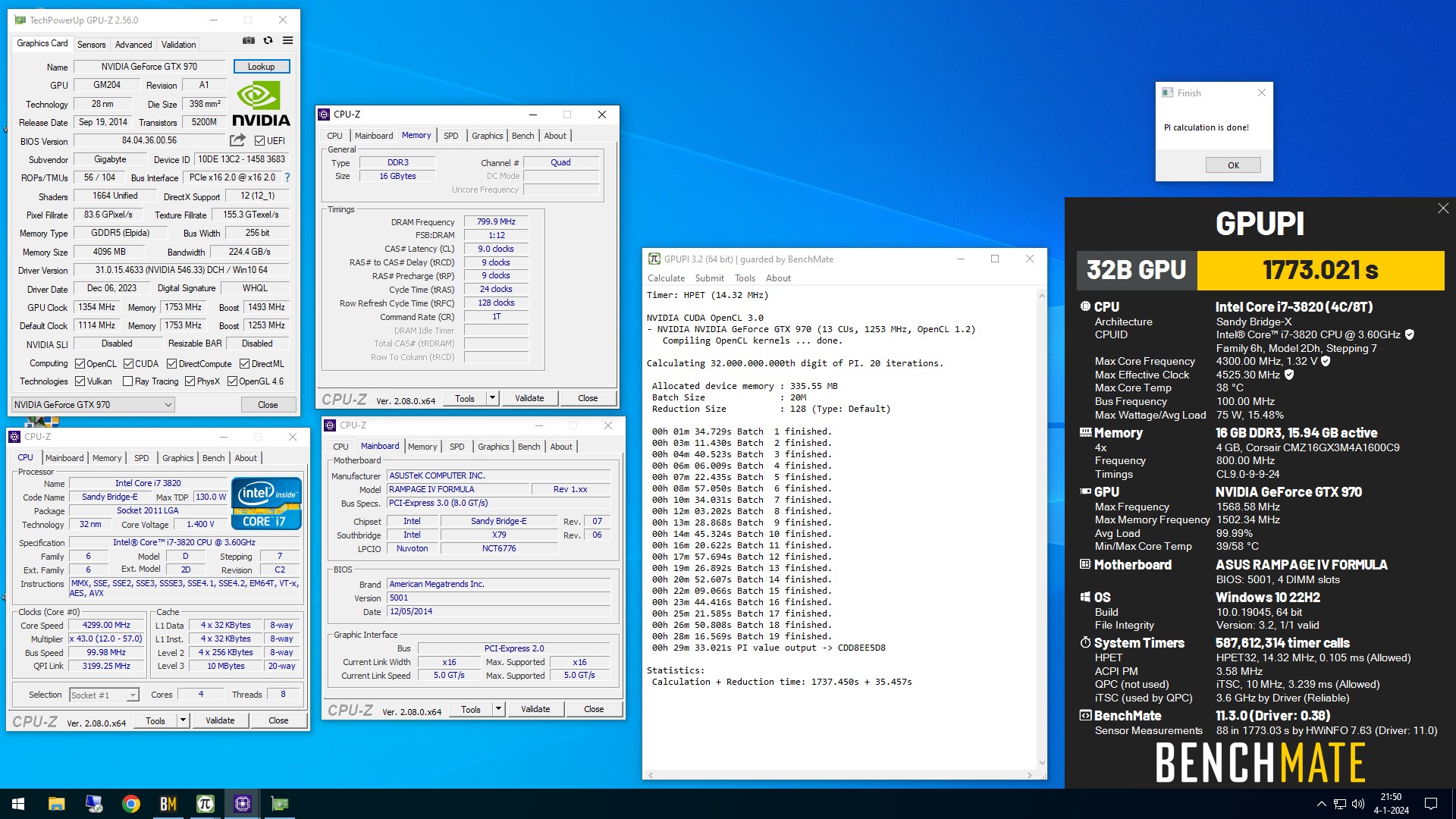
Task: Click the Graphics tab in CPU-Z CPU window
Action: pos(177,458)
